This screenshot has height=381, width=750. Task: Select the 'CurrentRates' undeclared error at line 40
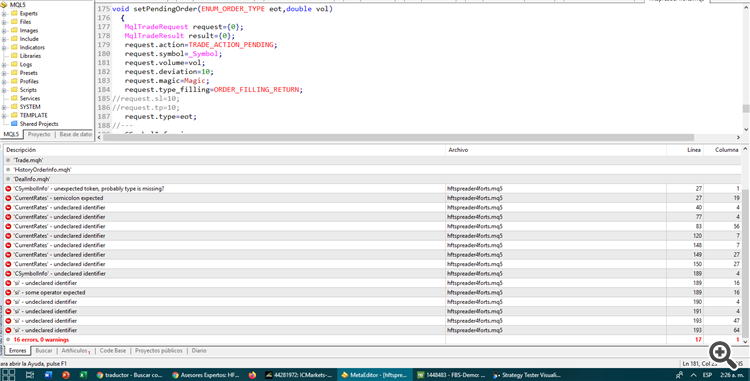(x=373, y=207)
